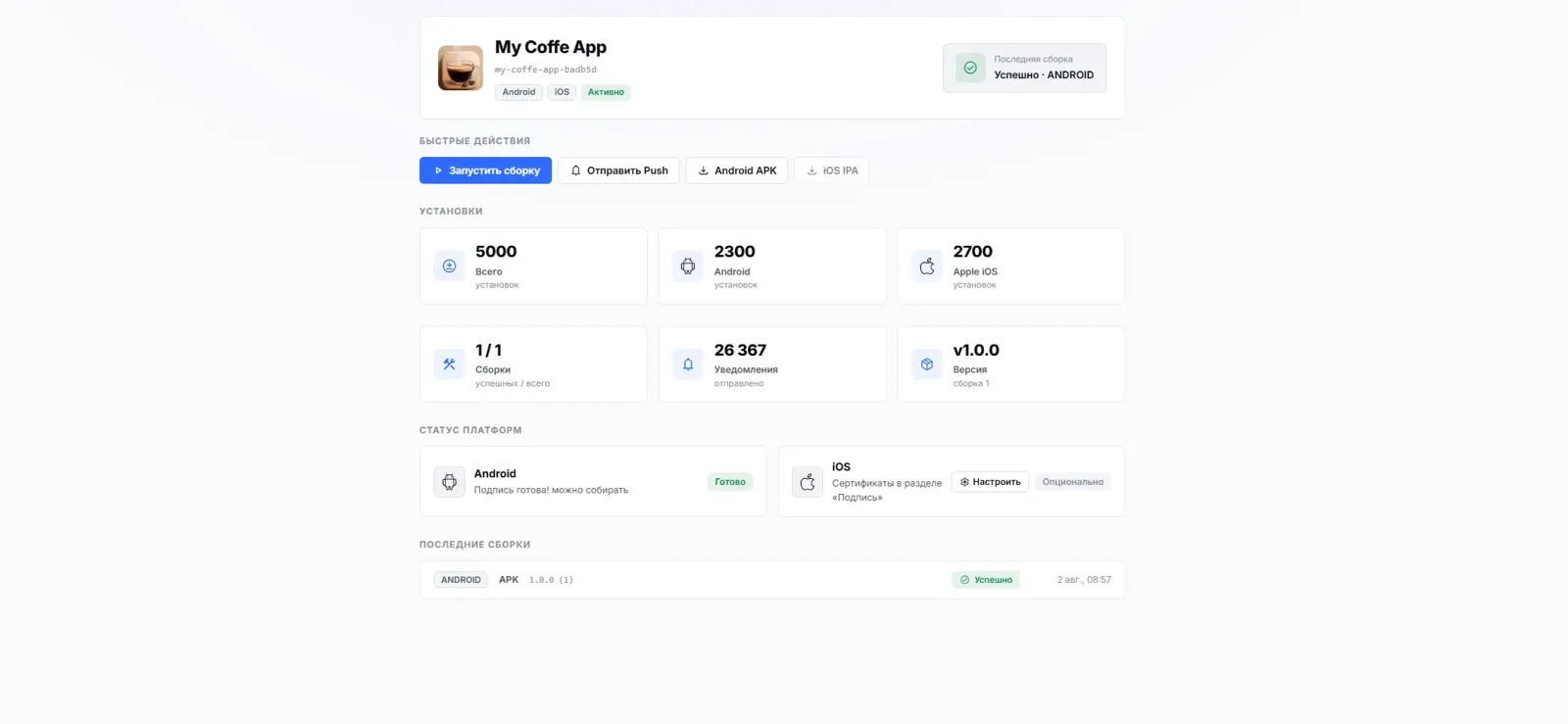Click version text 1.0.0 (1) in builds row
1568x724 pixels.
pyautogui.click(x=552, y=580)
